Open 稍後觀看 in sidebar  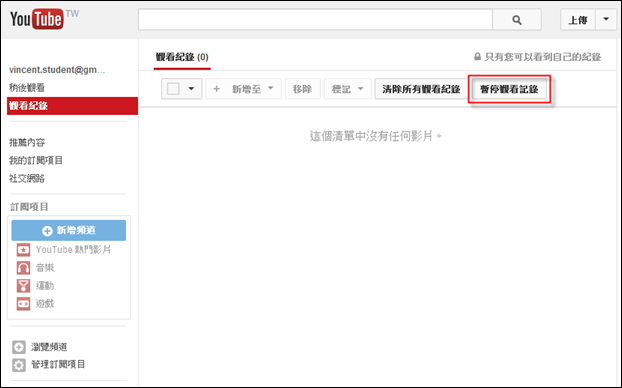(27, 88)
